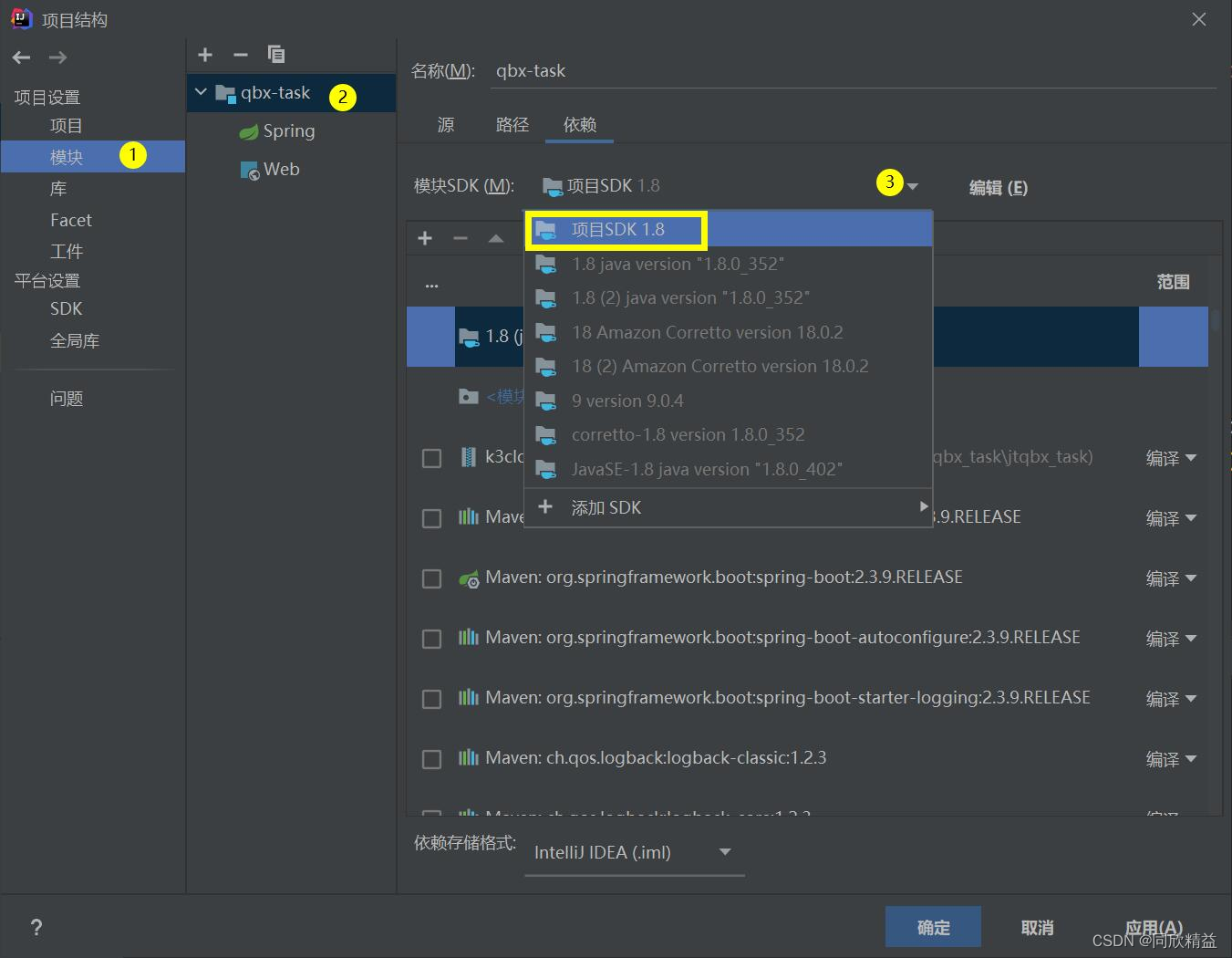Add a dependency with the plus button
This screenshot has height=958, width=1232.
tap(425, 238)
